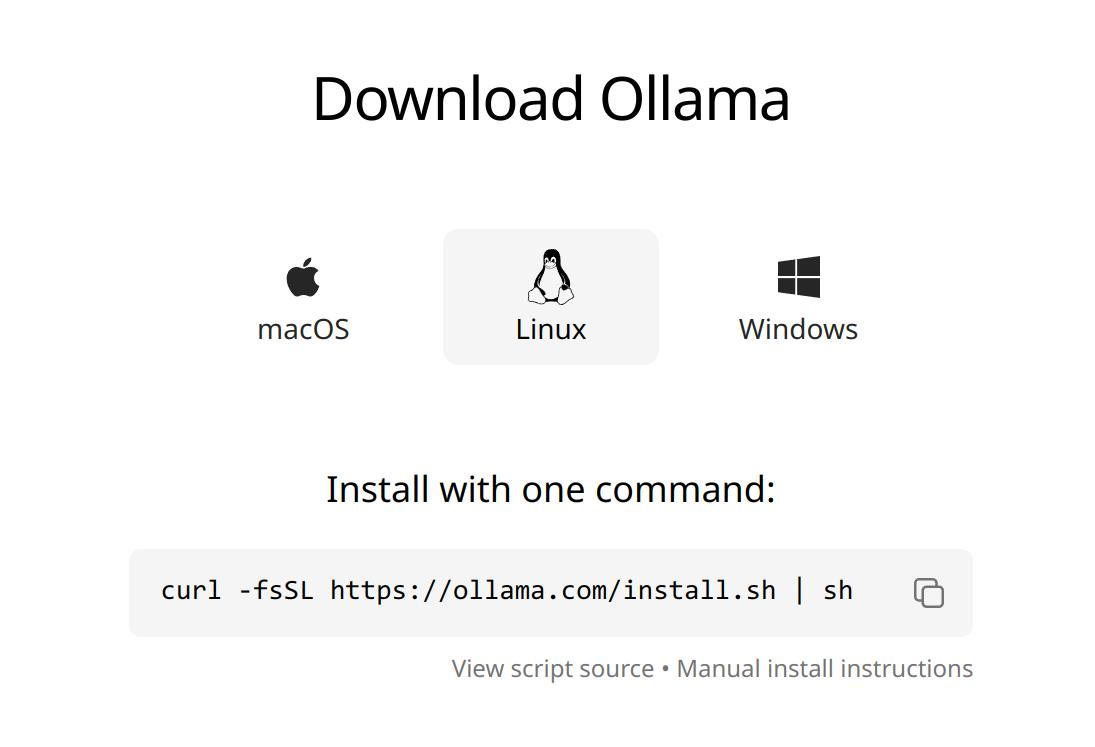Image resolution: width=1095 pixels, height=747 pixels.
Task: Copy the install command with clipboard icon
Action: pyautogui.click(x=929, y=593)
